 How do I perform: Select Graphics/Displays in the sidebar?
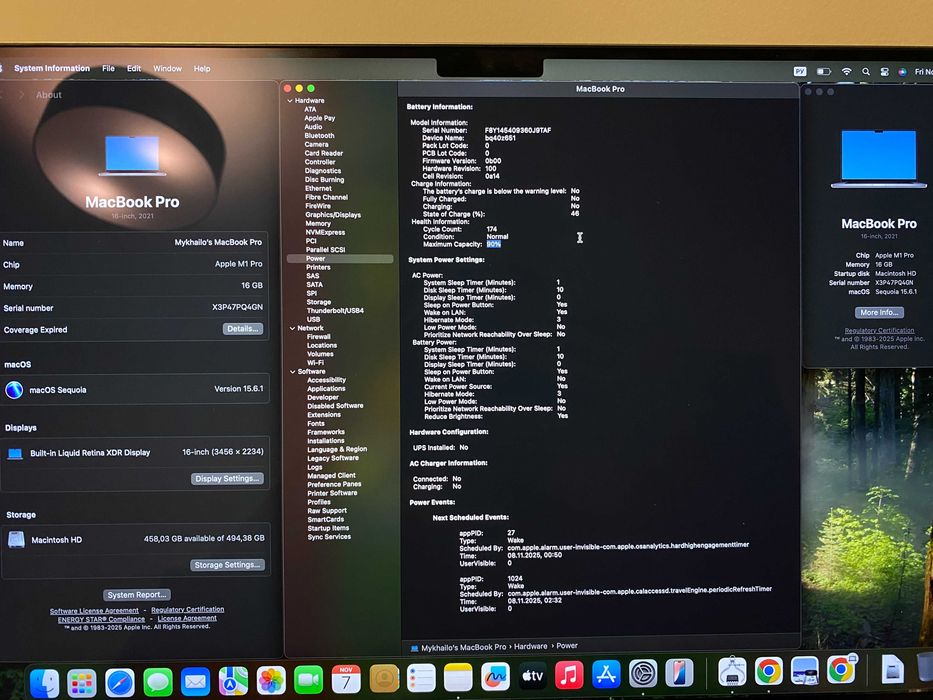[333, 215]
